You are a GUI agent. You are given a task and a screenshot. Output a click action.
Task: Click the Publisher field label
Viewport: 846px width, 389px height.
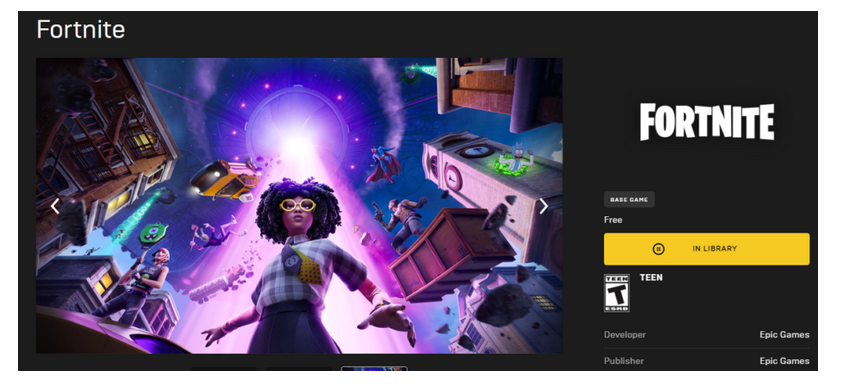click(x=623, y=360)
